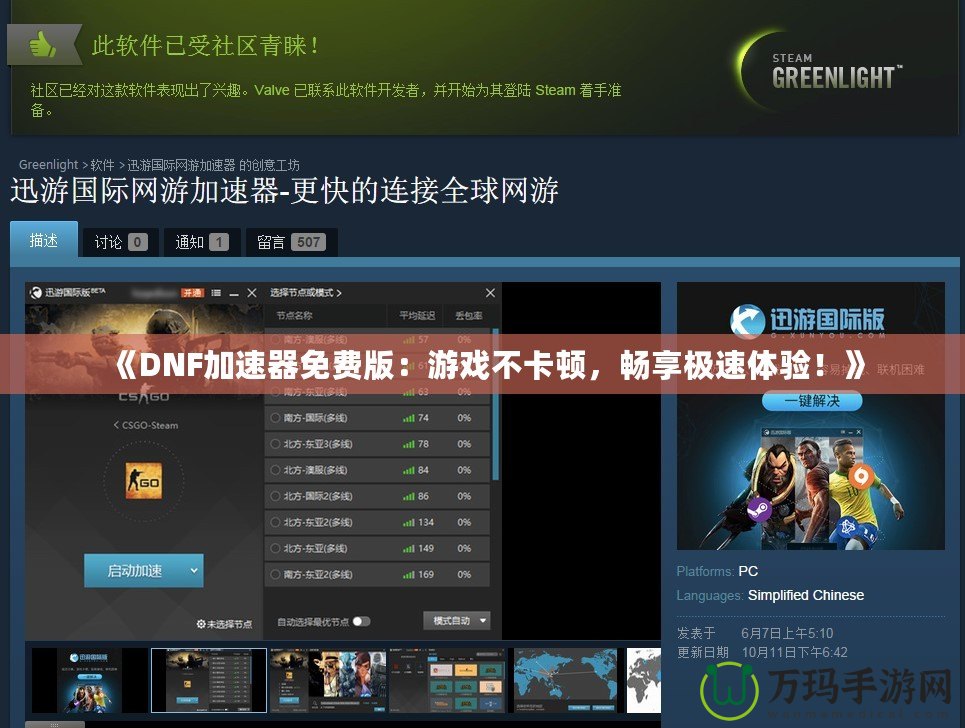Image resolution: width=965 pixels, height=728 pixels.
Task: Sort by 平均延迟 column header
Action: pyautogui.click(x=417, y=316)
